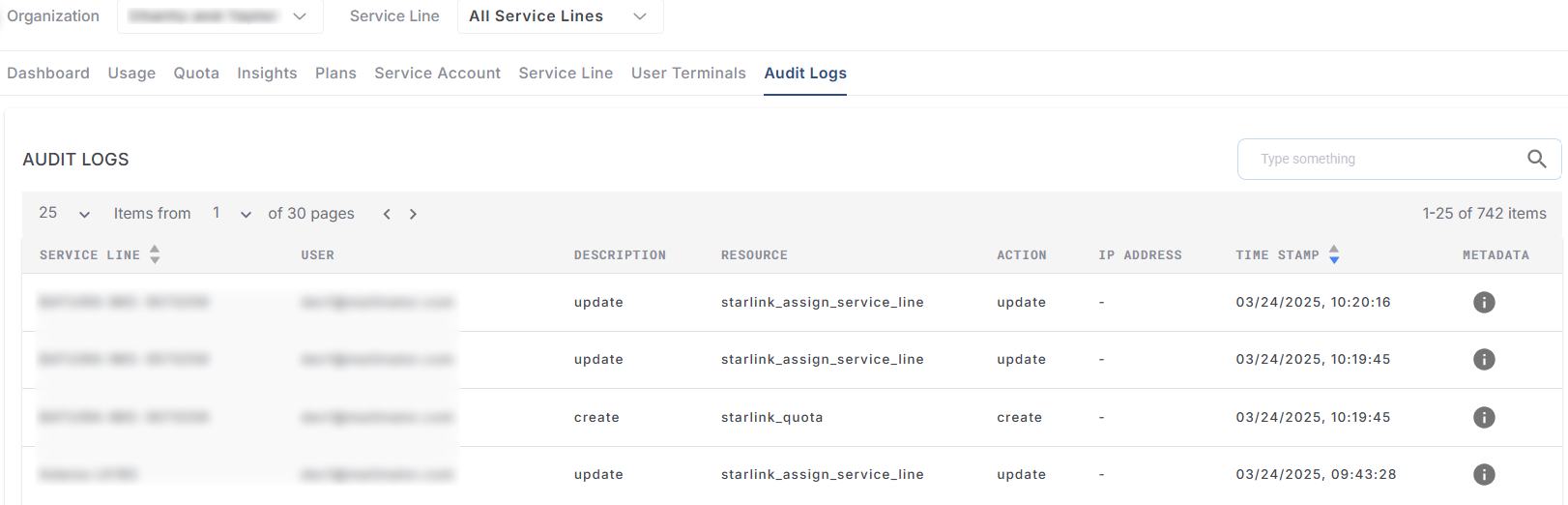The width and height of the screenshot is (1568, 505).
Task: Open metadata info for 10:20:16 entry
Action: [1483, 302]
